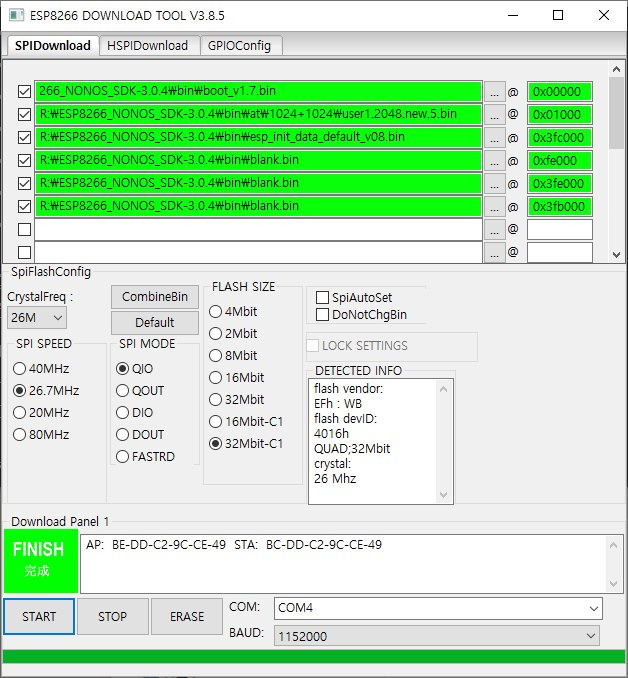Screen dimensions: 628x678
Task: Click the FINISH status indicator
Action: (x=41, y=561)
